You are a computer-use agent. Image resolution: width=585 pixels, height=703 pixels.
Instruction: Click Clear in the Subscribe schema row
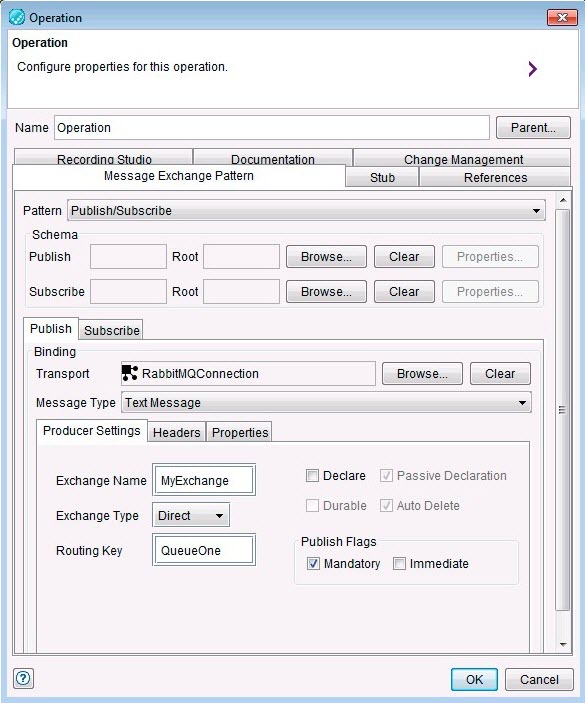(404, 292)
